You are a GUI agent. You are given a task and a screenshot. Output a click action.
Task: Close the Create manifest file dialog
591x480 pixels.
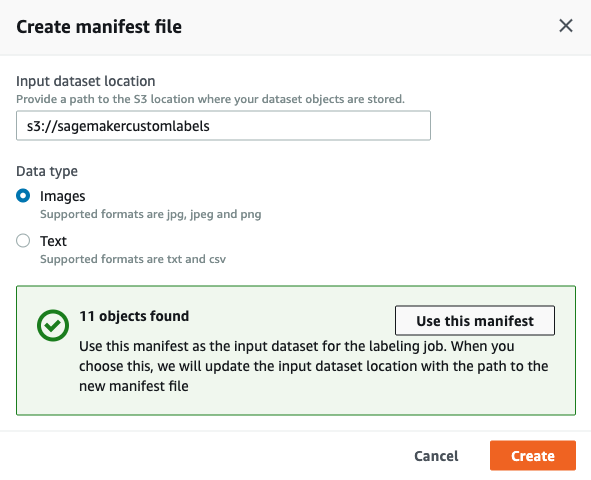(x=566, y=26)
